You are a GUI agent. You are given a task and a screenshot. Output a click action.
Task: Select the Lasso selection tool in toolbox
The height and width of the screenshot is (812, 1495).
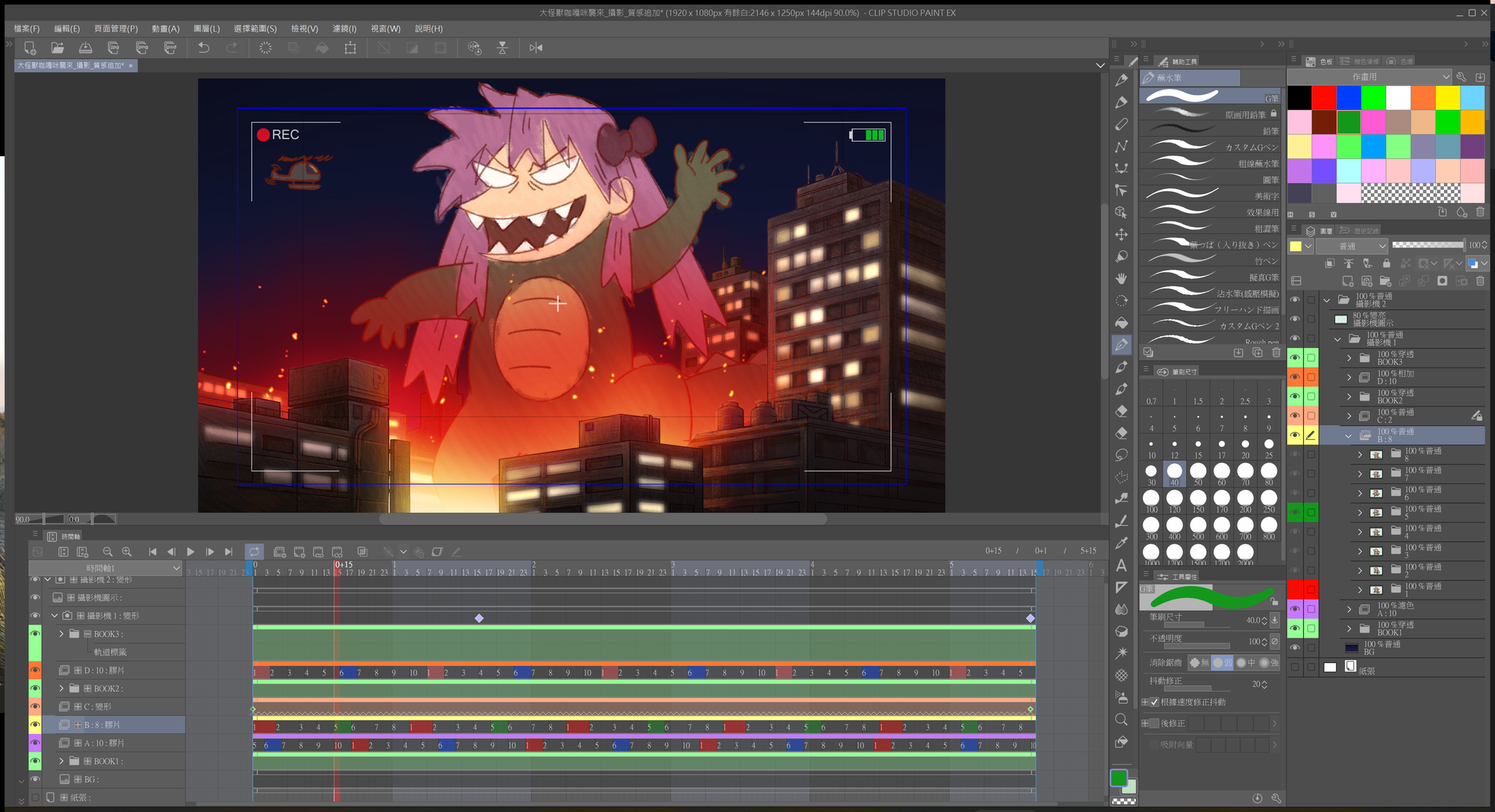tap(1121, 455)
